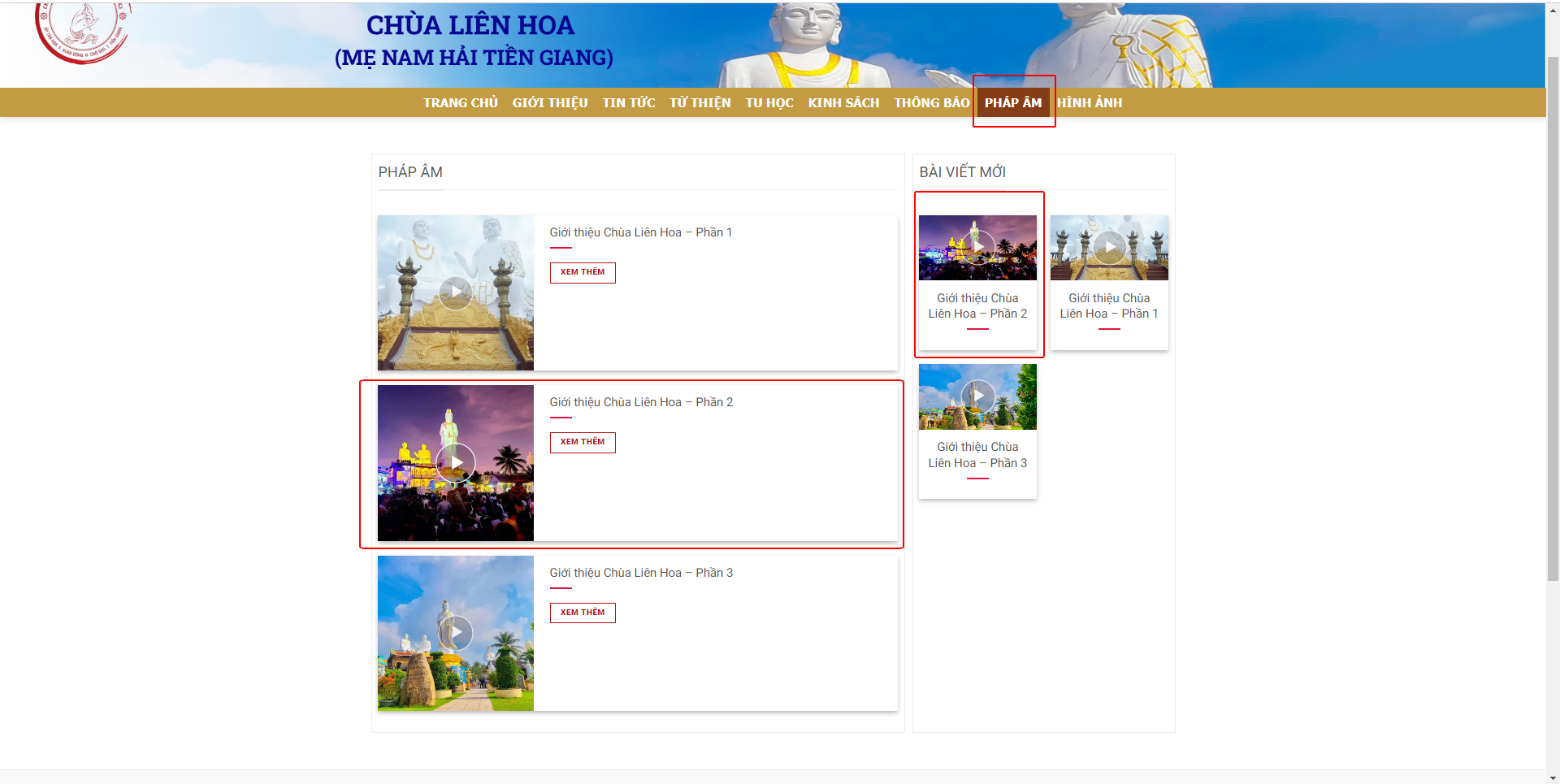
Task: Click the CHÙA LIÊN HOA header title
Action: (470, 25)
